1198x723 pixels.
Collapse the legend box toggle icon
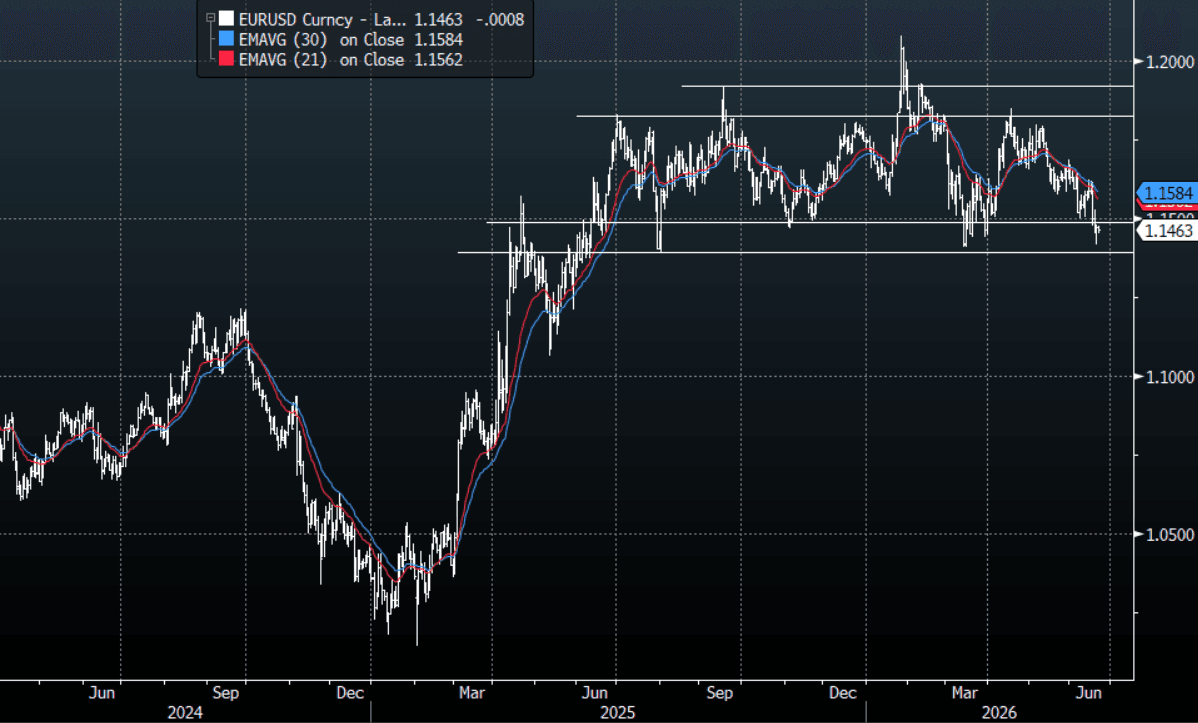pyautogui.click(x=210, y=18)
